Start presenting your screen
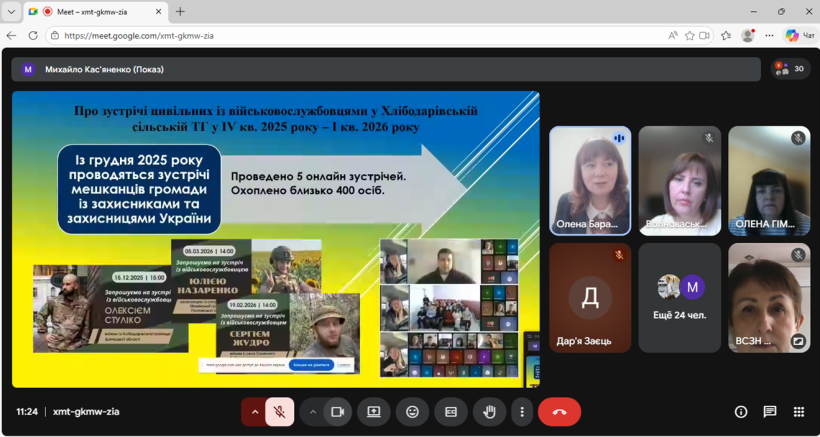Image resolution: width=820 pixels, height=437 pixels. tap(373, 412)
